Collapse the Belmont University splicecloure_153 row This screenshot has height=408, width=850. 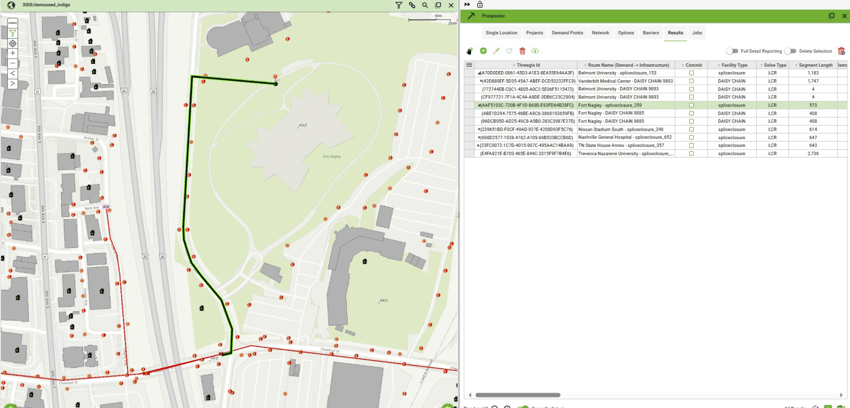coord(479,73)
